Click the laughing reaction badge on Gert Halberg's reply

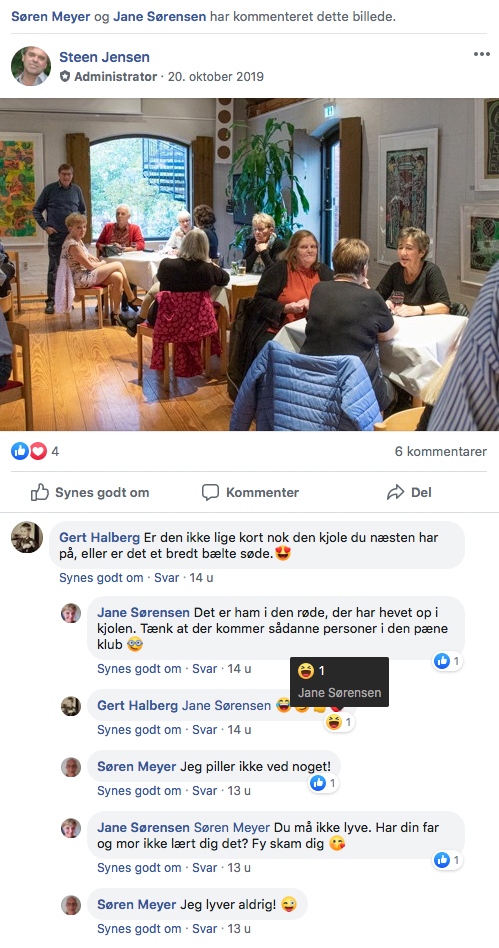click(x=339, y=722)
